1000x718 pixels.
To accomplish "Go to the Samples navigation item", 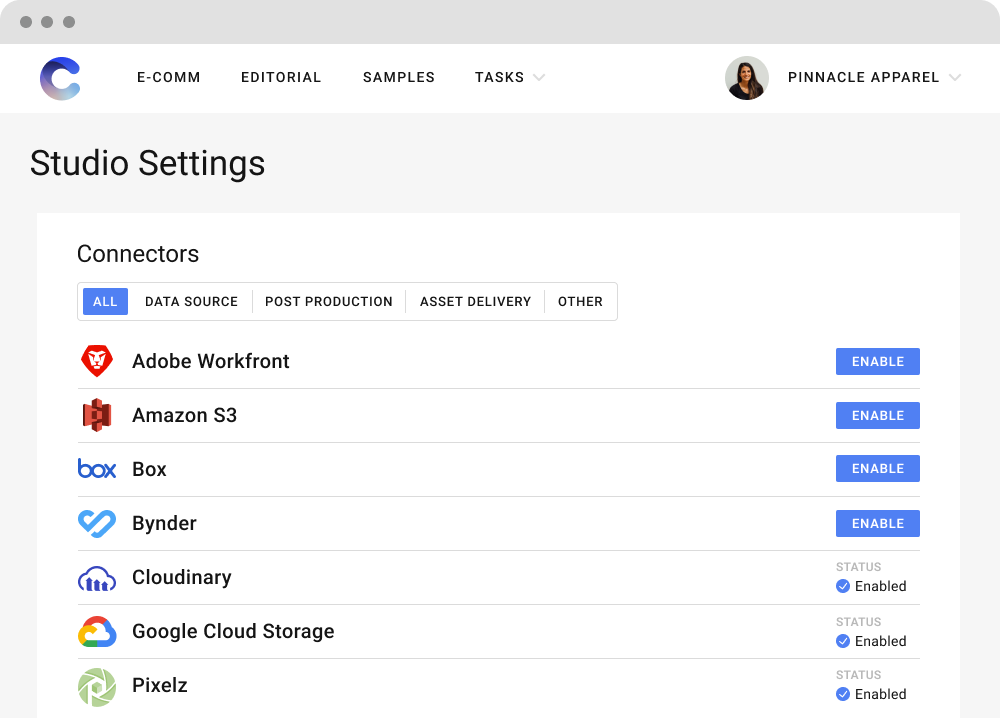I will click(398, 77).
